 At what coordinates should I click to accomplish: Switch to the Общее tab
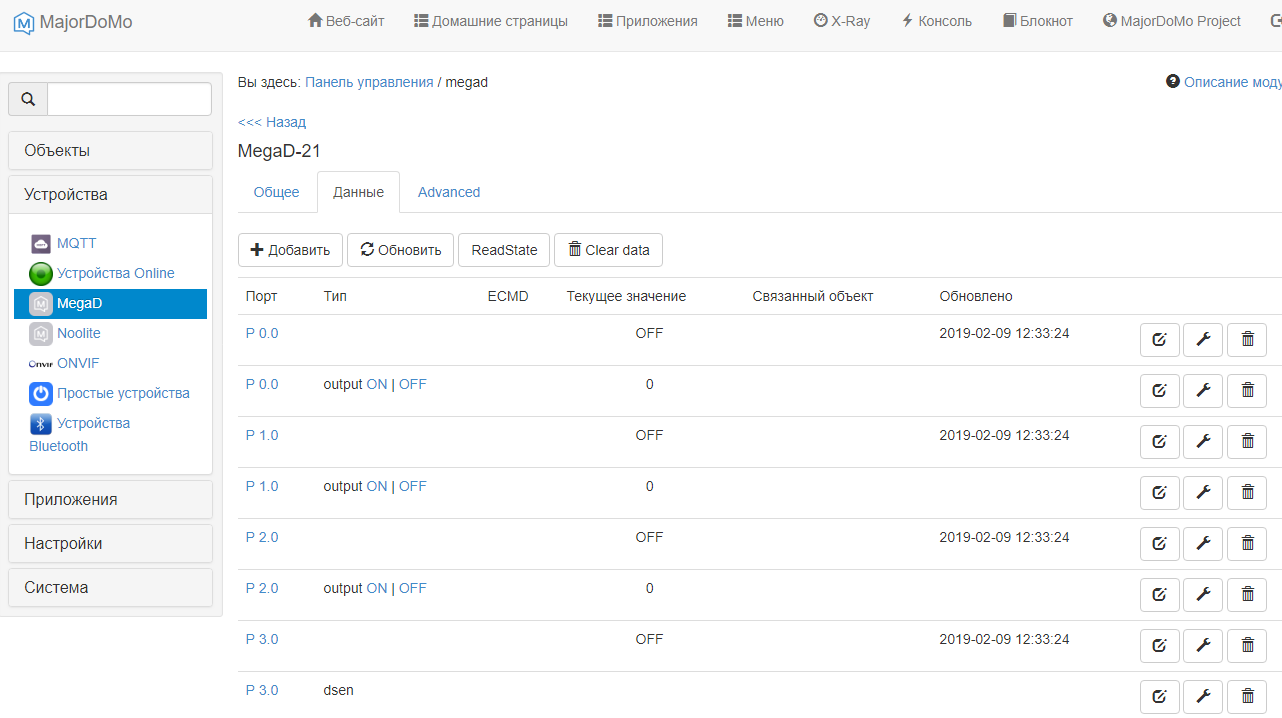pos(276,192)
